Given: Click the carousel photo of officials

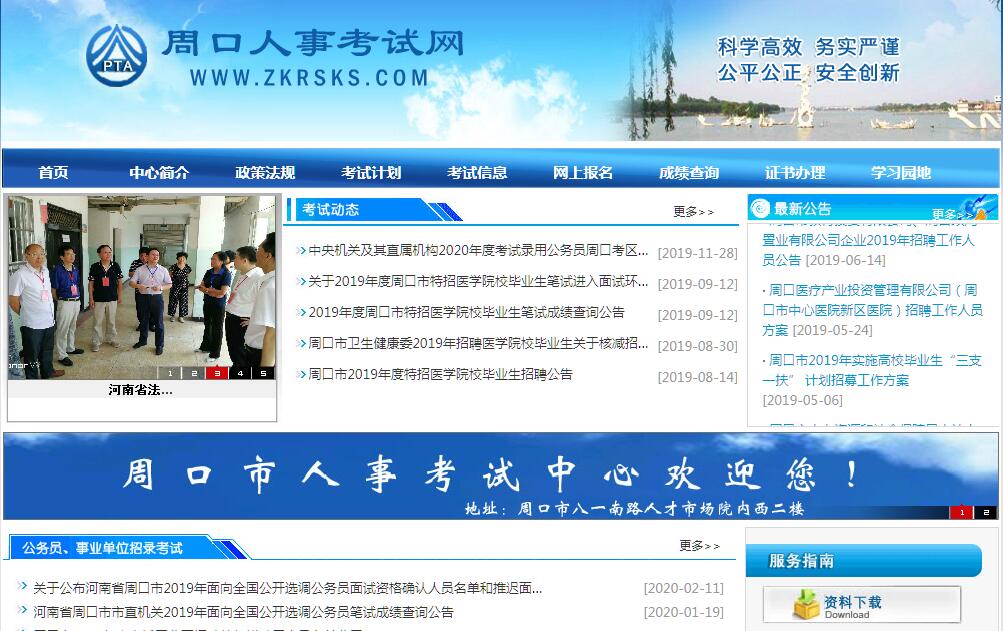Looking at the screenshot, I should (141, 285).
